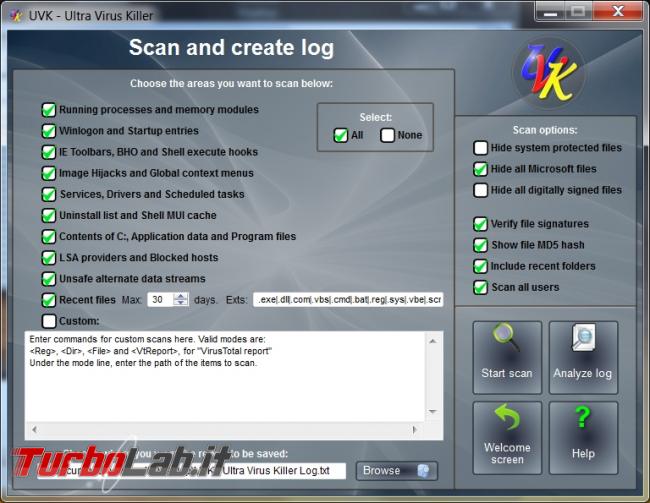Click the UVK title bar app icon
Viewport: 650px width, 503px height.
[x=17, y=16]
